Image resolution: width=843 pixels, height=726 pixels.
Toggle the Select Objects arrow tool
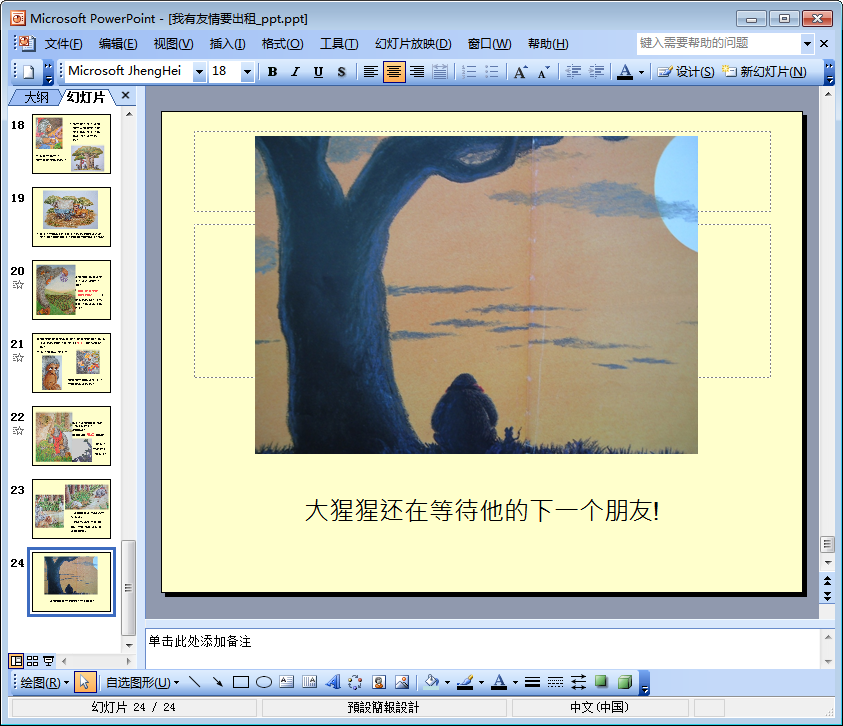click(84, 682)
